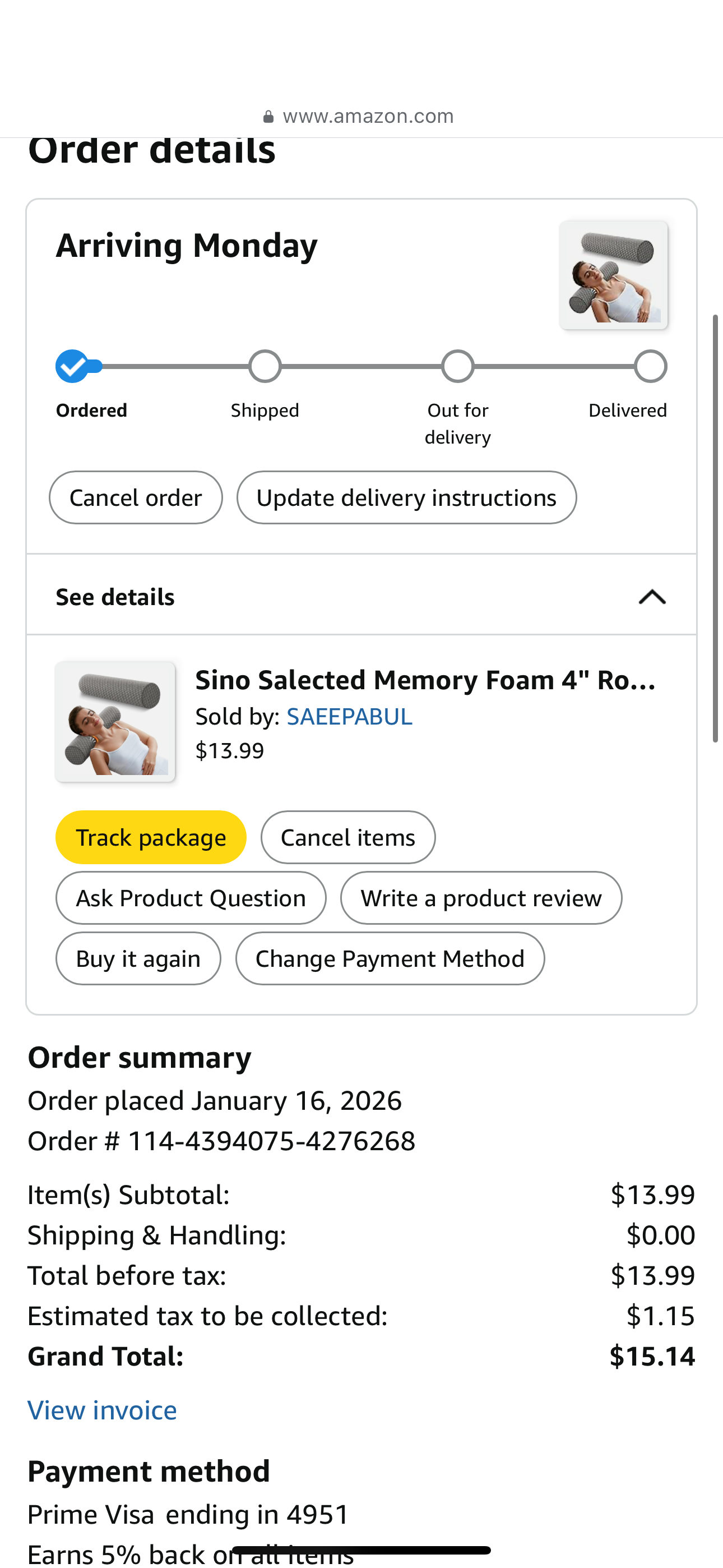Open the View invoice link
Image resolution: width=723 pixels, height=1568 pixels.
pos(102,1410)
